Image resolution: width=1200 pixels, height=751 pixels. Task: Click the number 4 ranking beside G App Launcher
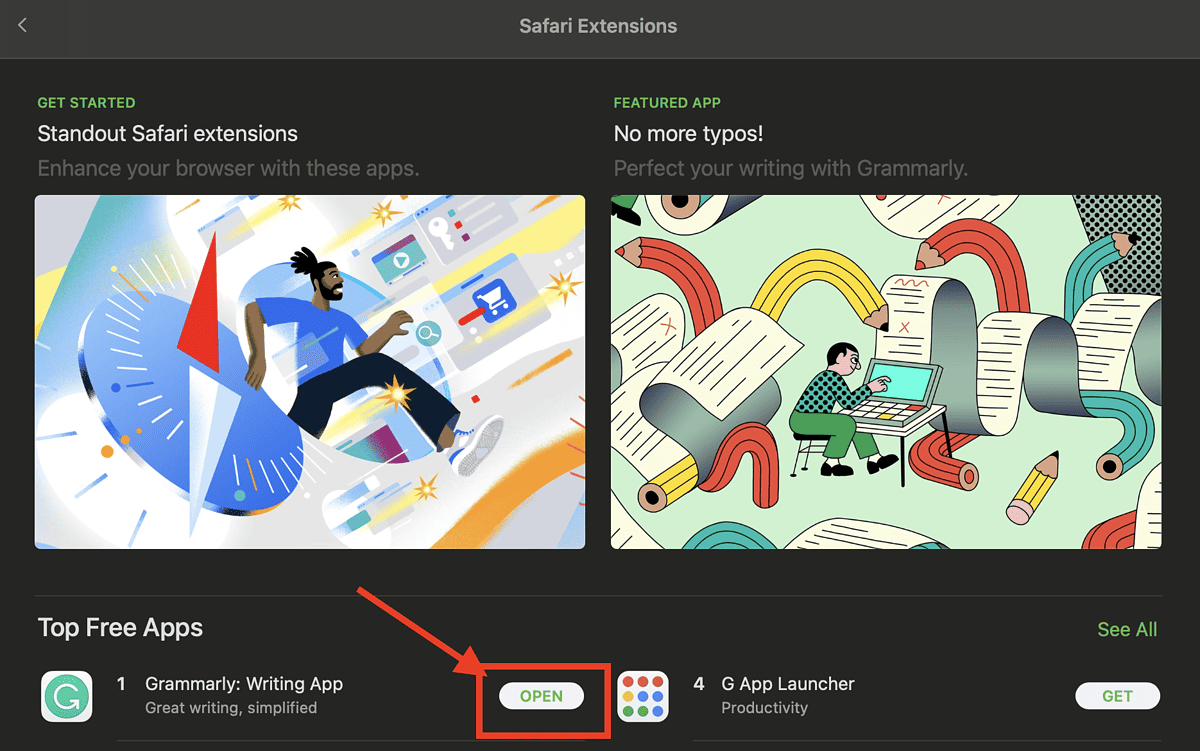[x=698, y=684]
